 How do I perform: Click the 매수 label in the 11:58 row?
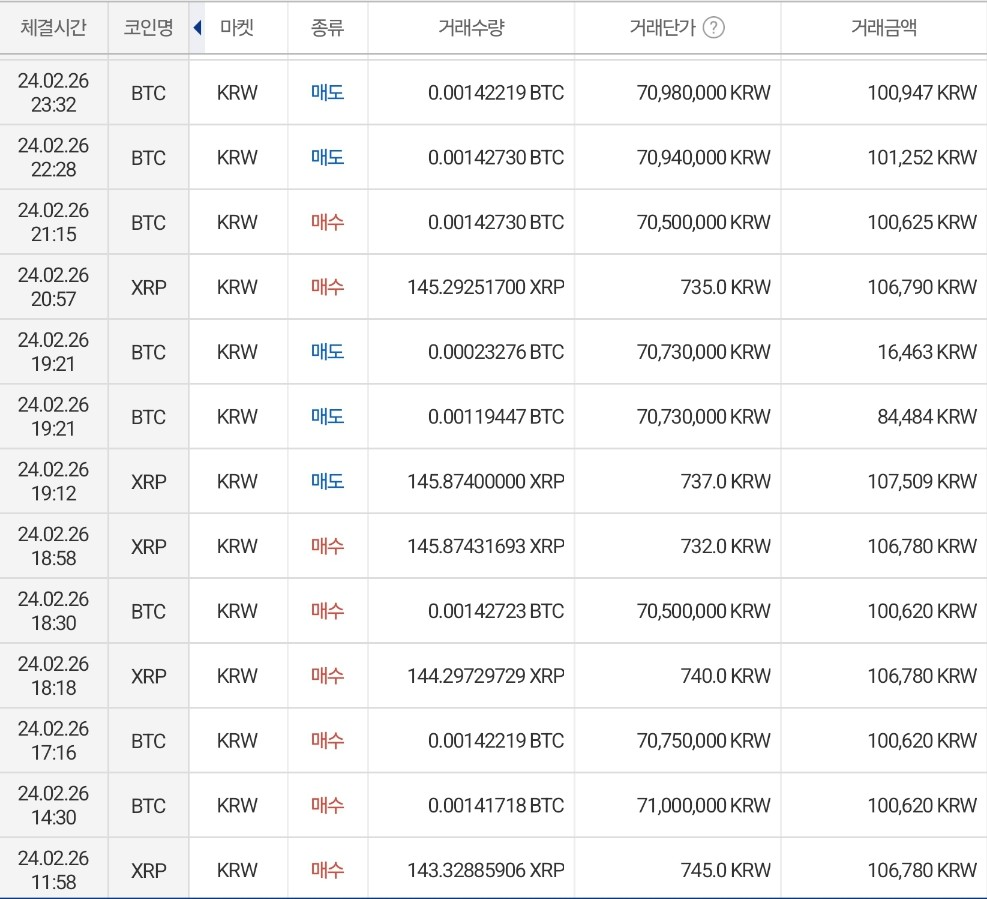(x=327, y=871)
